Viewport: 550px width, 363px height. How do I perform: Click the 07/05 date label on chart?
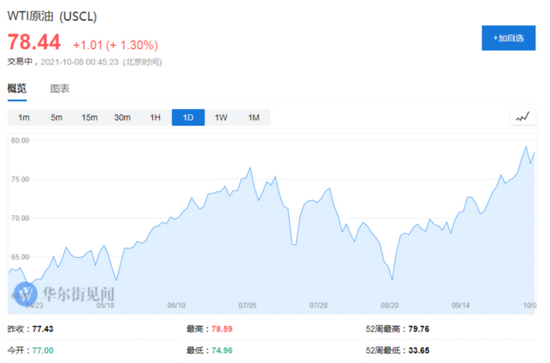tap(247, 305)
